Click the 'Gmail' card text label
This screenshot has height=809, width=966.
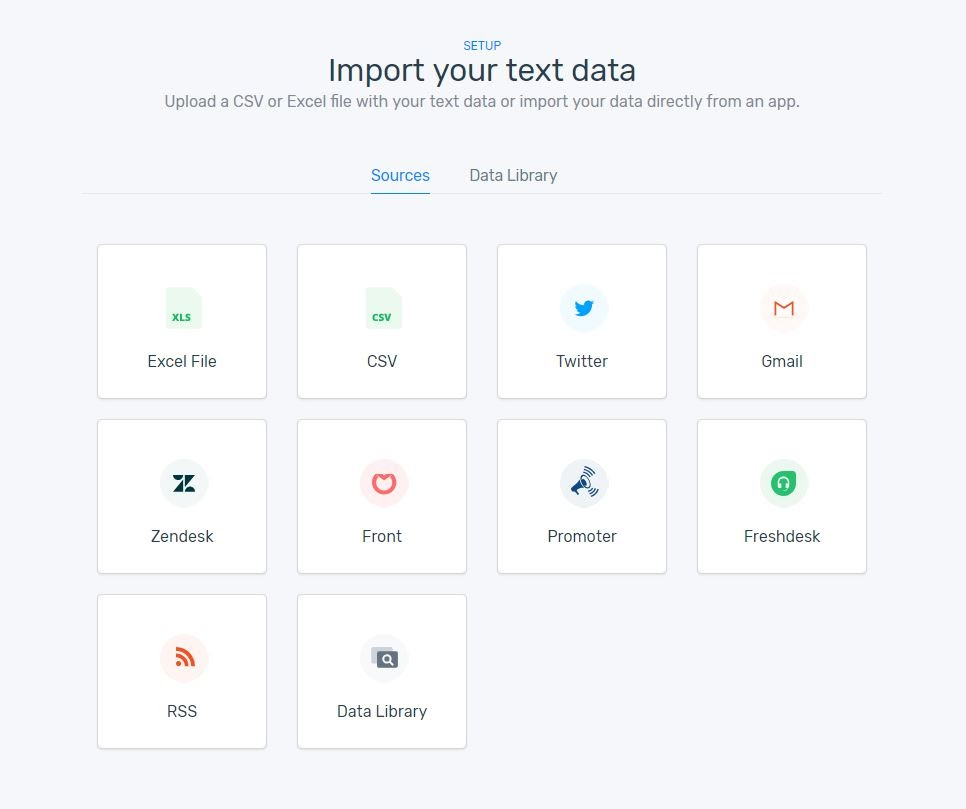click(782, 361)
